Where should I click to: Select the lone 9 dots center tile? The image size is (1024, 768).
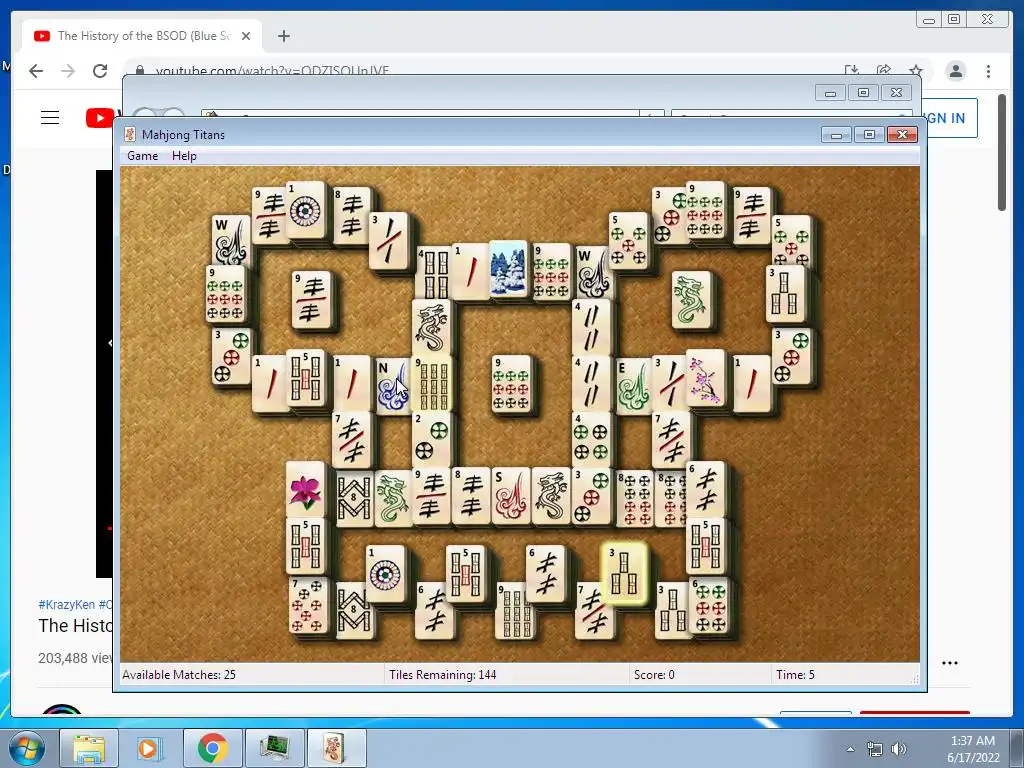512,383
